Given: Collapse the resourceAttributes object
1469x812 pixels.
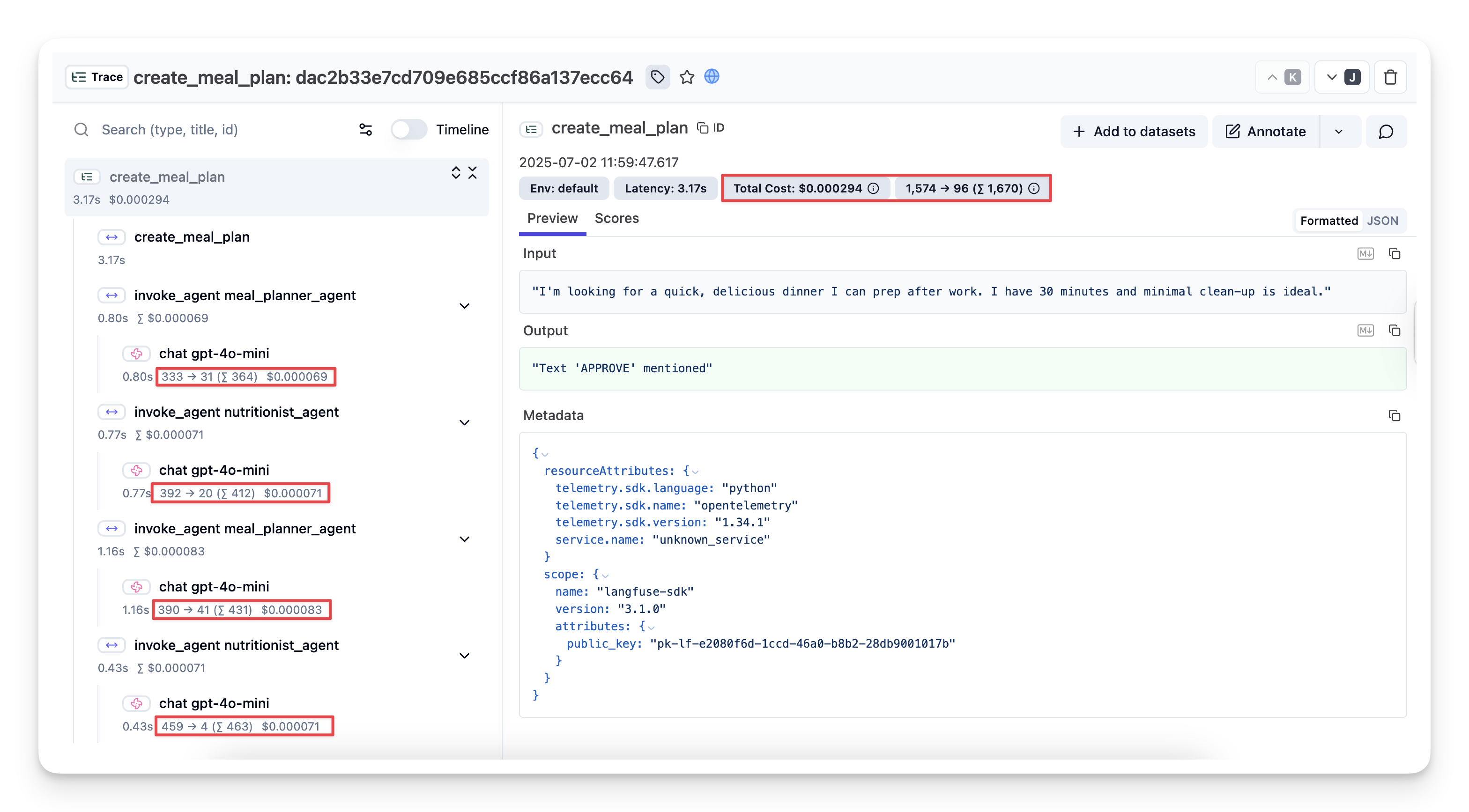Looking at the screenshot, I should 695,472.
